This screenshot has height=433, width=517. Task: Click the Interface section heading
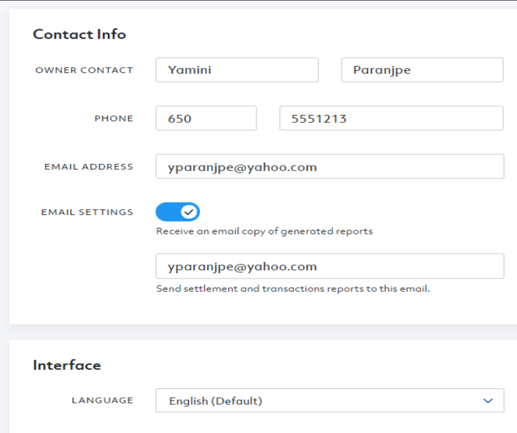(67, 365)
